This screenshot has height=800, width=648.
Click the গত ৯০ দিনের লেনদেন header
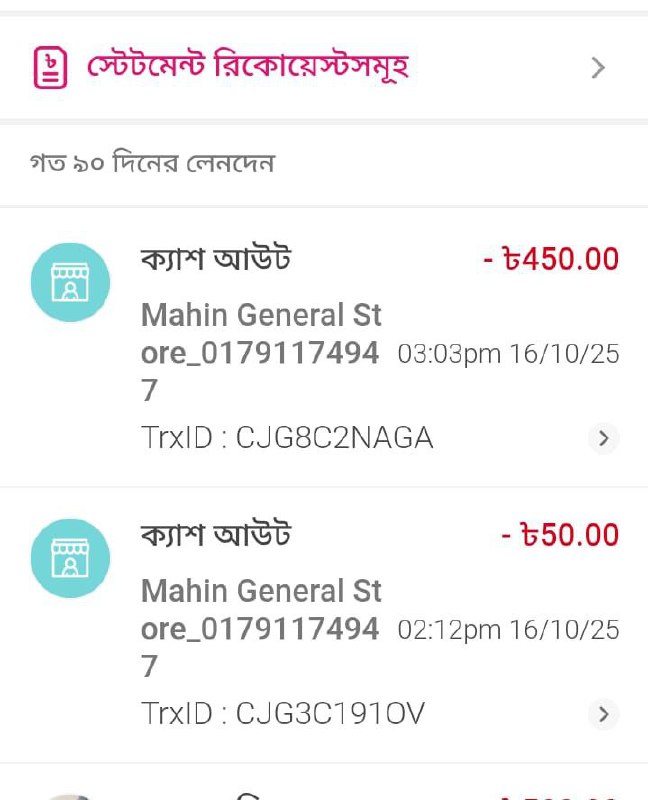[x=152, y=162]
